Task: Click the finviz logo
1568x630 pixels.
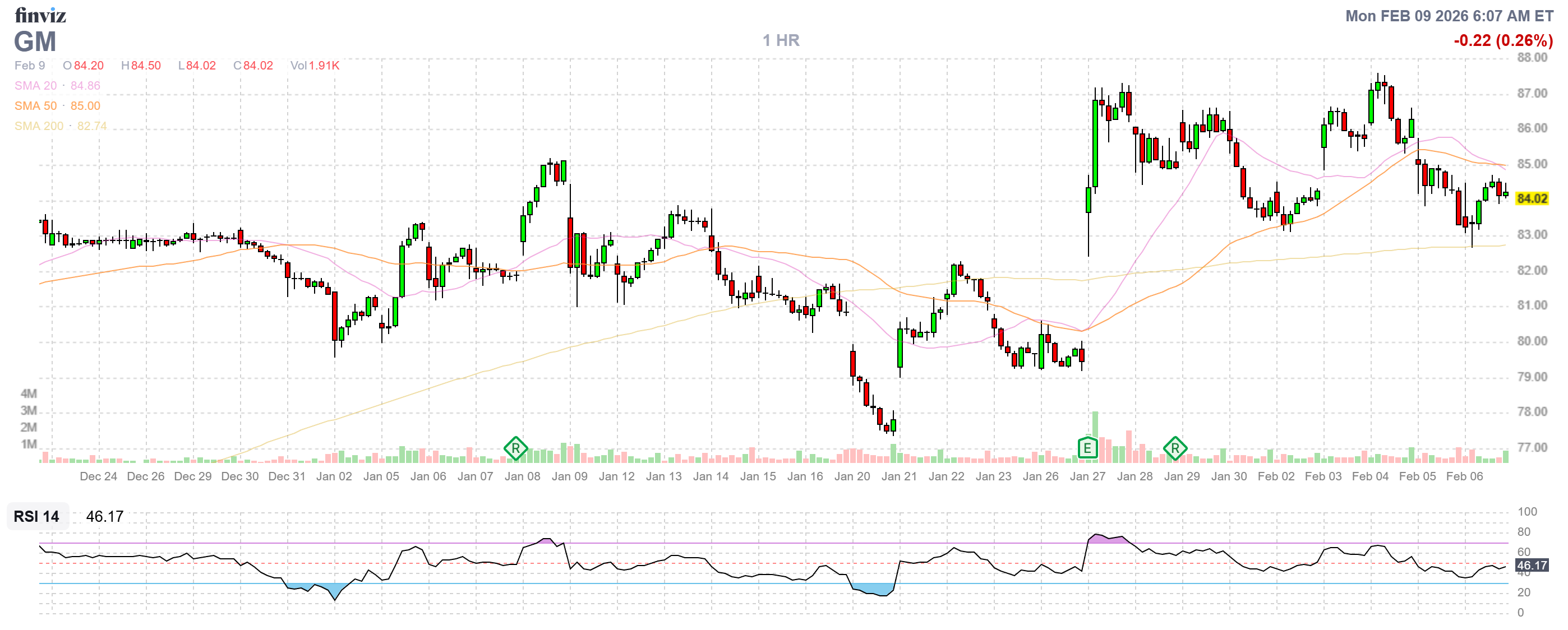Action: [x=40, y=15]
